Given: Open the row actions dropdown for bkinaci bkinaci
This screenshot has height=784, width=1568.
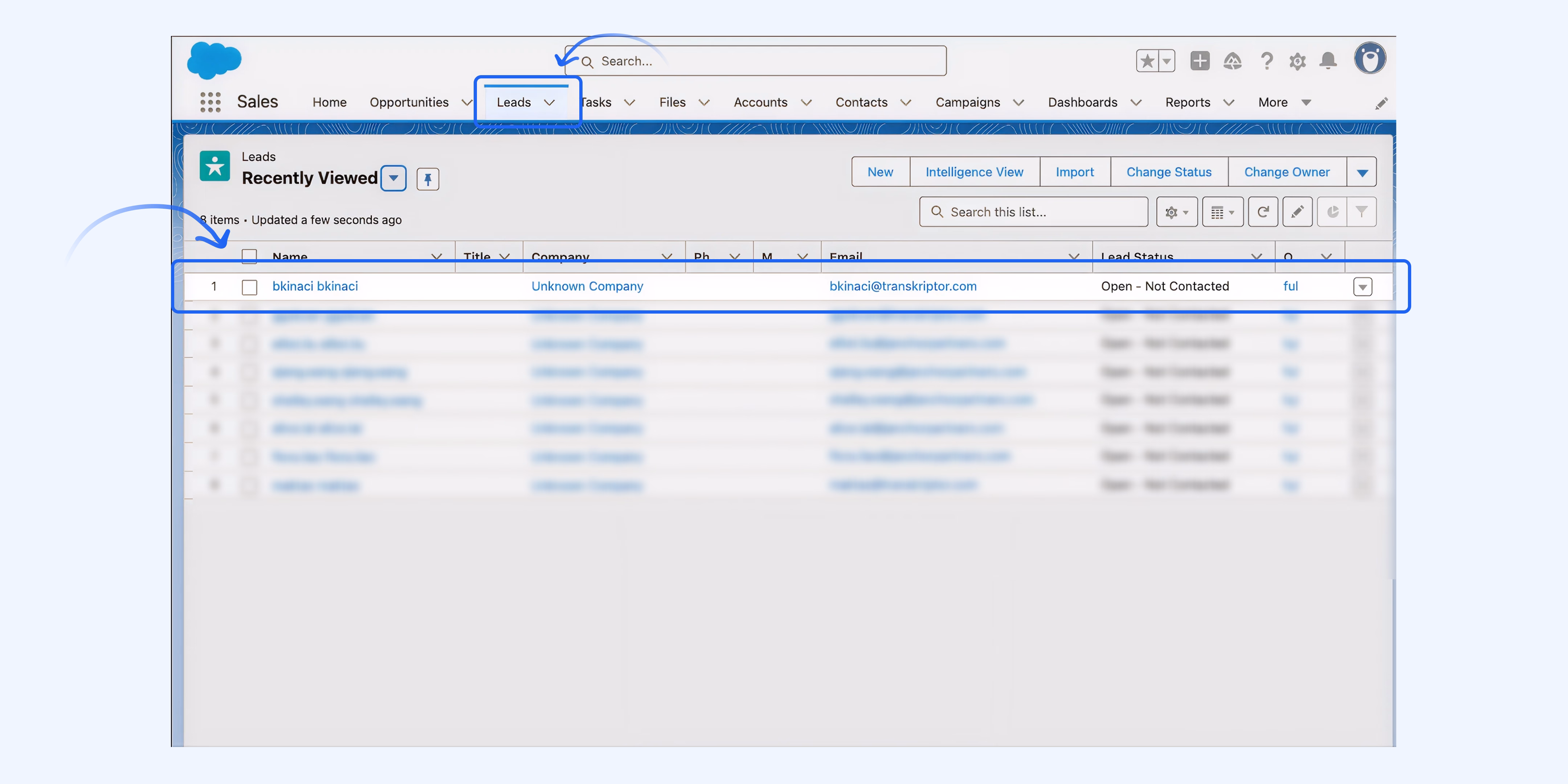Looking at the screenshot, I should tap(1363, 286).
